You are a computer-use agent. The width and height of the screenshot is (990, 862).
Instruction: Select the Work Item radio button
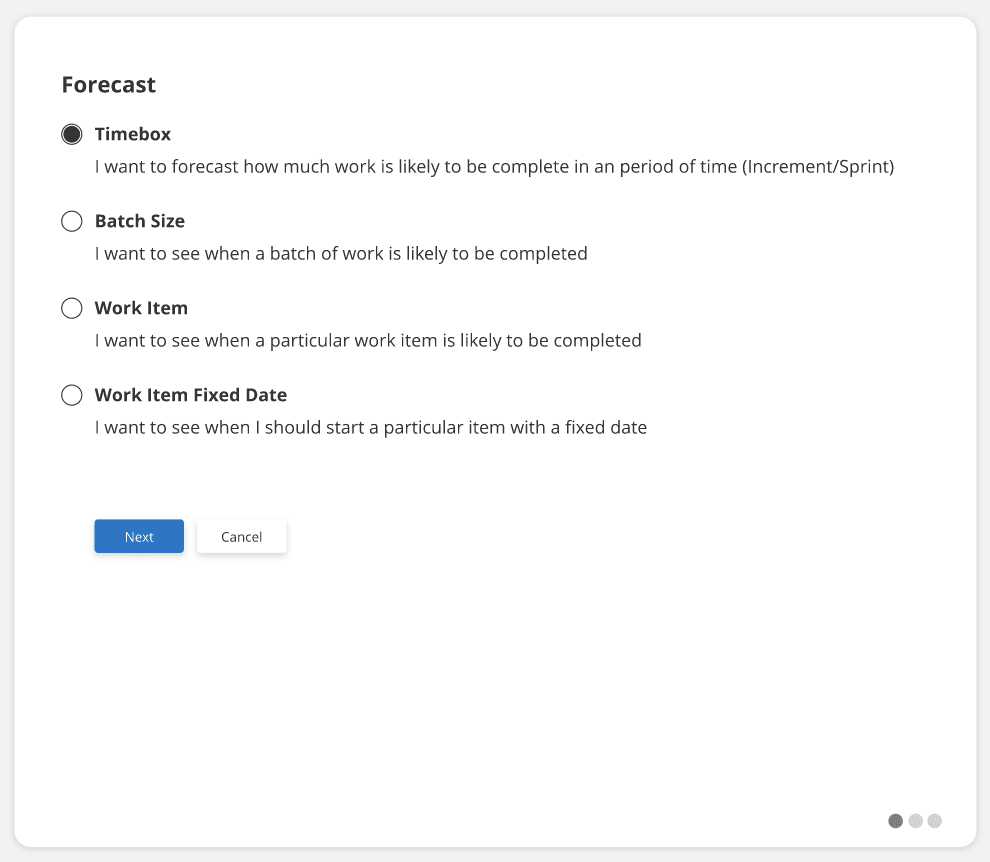click(72, 308)
